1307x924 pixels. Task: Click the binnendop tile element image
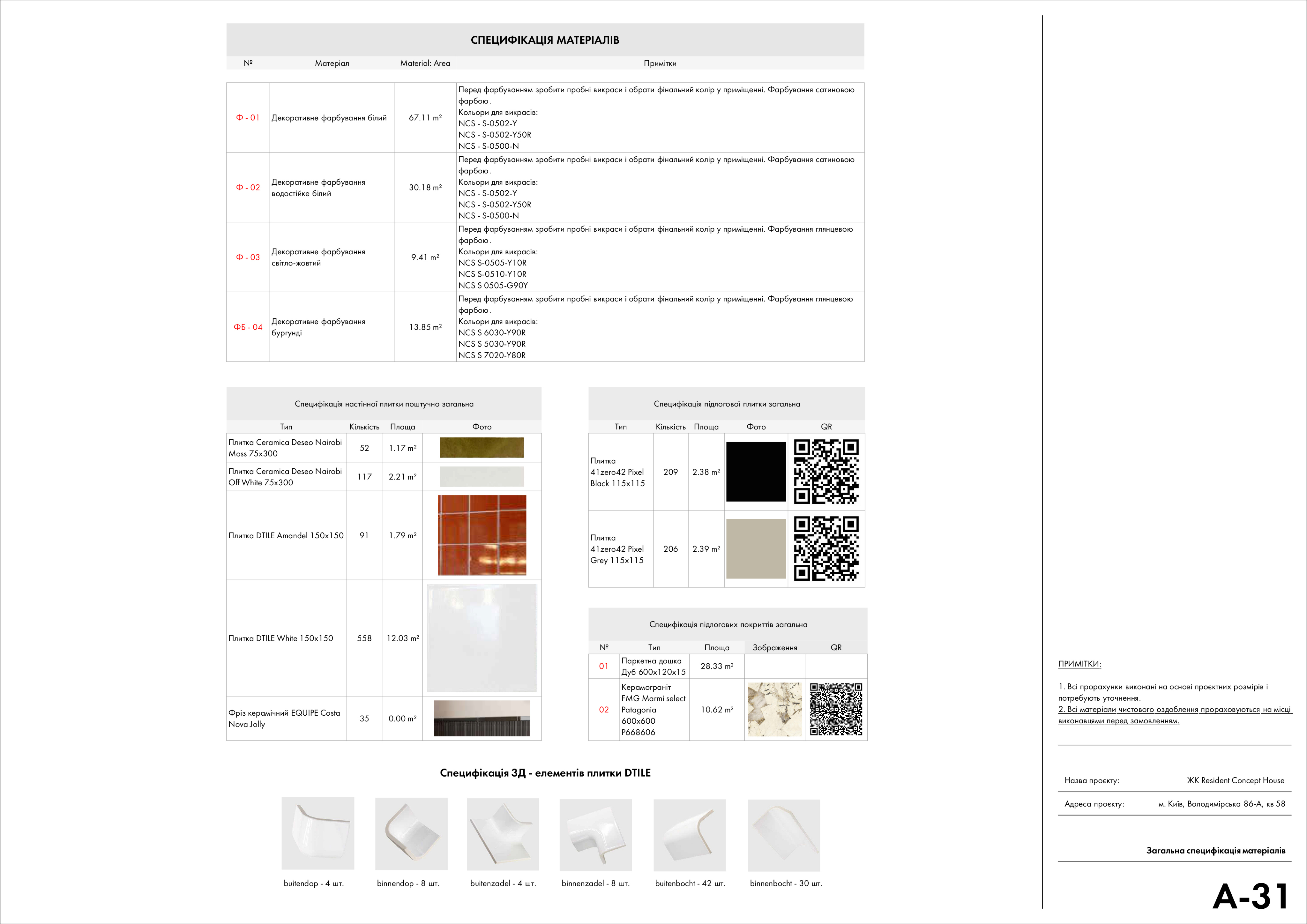(x=411, y=833)
